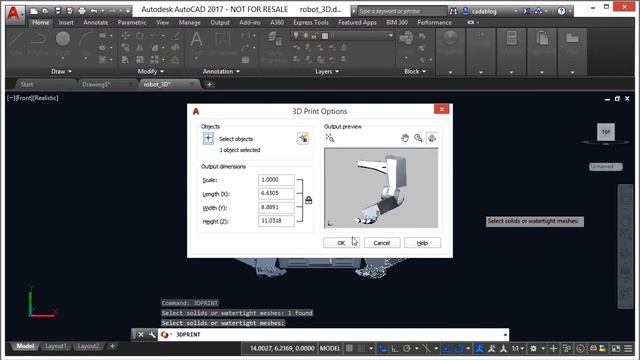640x360 pixels.
Task: Toggle hardware acceleration icon in status bar
Action: pos(580,349)
